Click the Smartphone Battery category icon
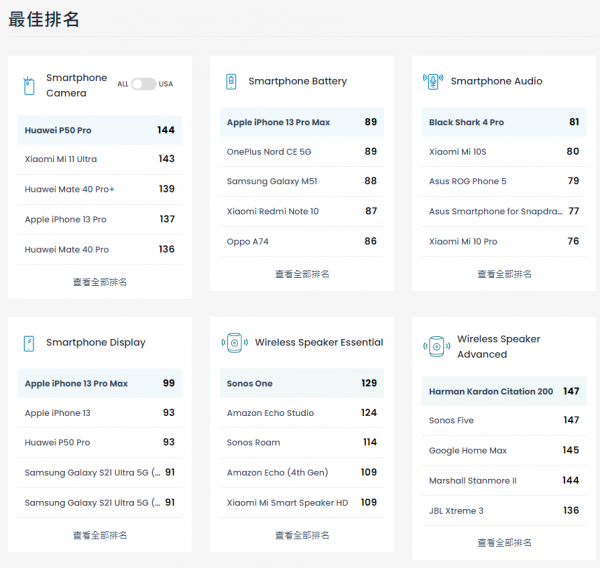The width and height of the screenshot is (600, 568). (x=231, y=82)
